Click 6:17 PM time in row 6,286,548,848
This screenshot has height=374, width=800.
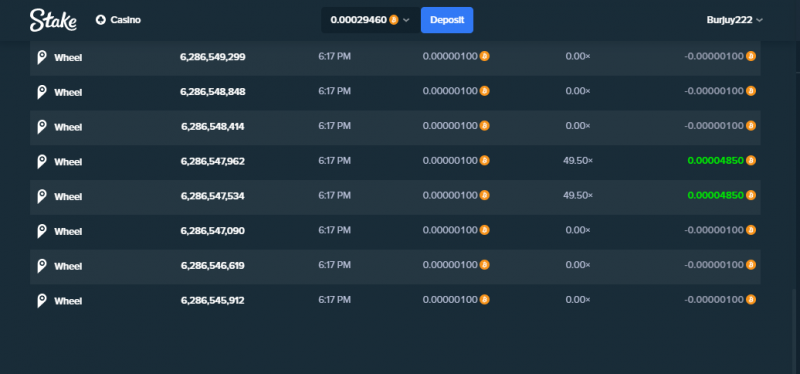(x=334, y=91)
